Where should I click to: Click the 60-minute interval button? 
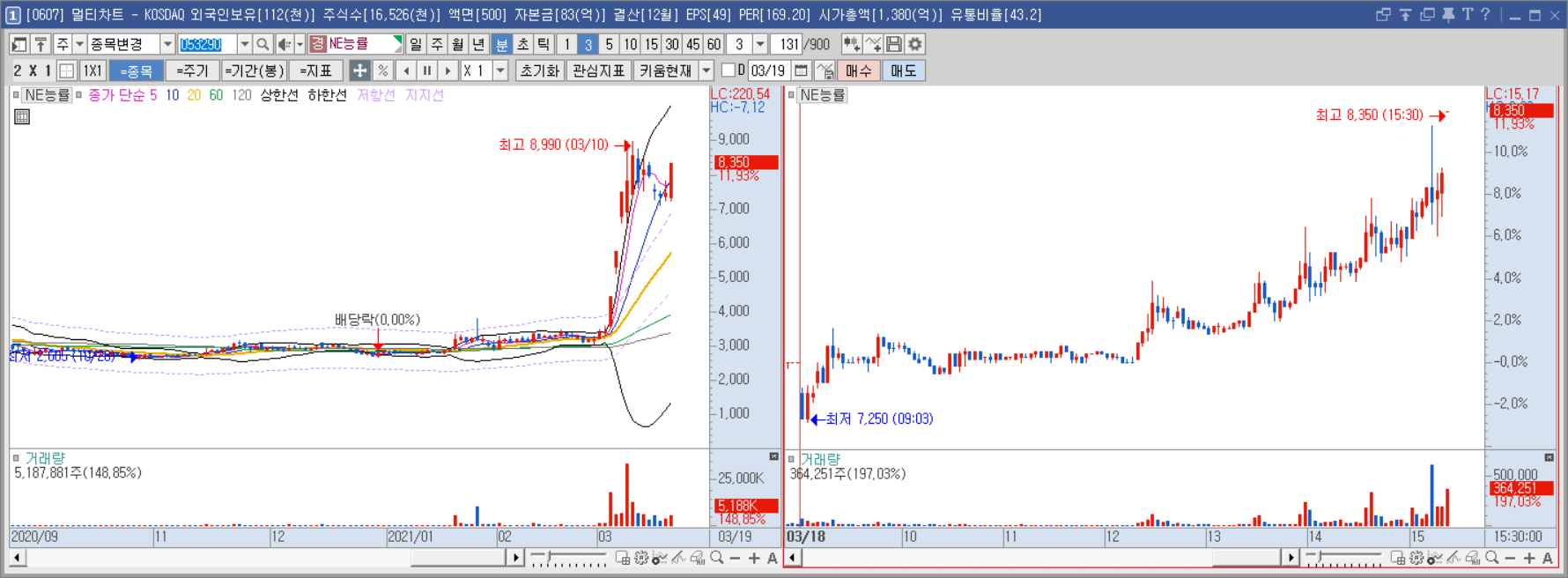[x=714, y=44]
